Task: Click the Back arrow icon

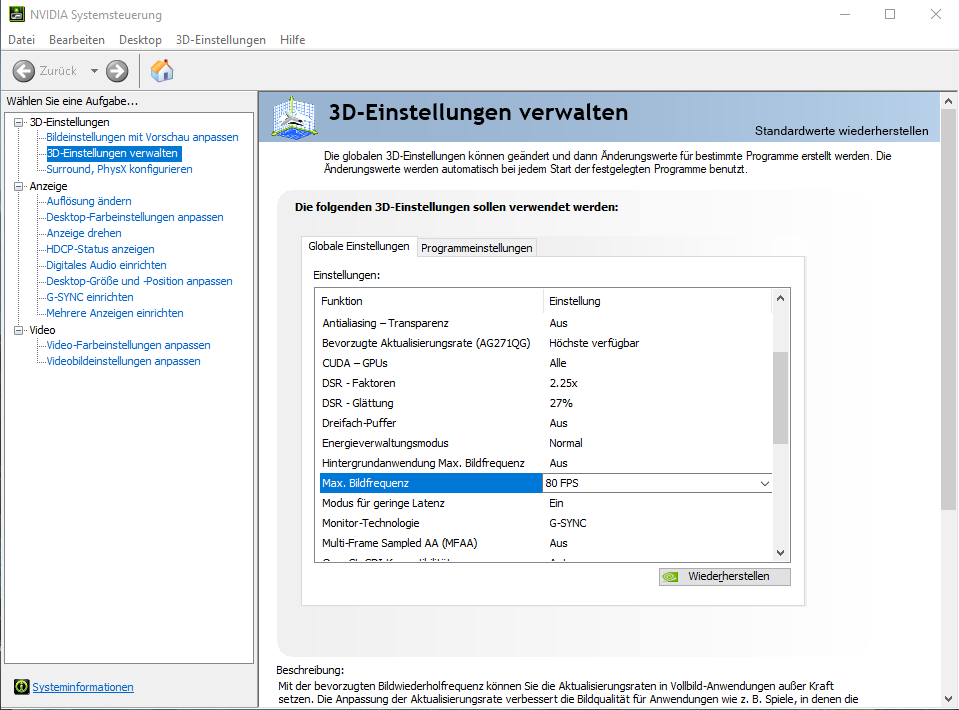Action: [24, 71]
